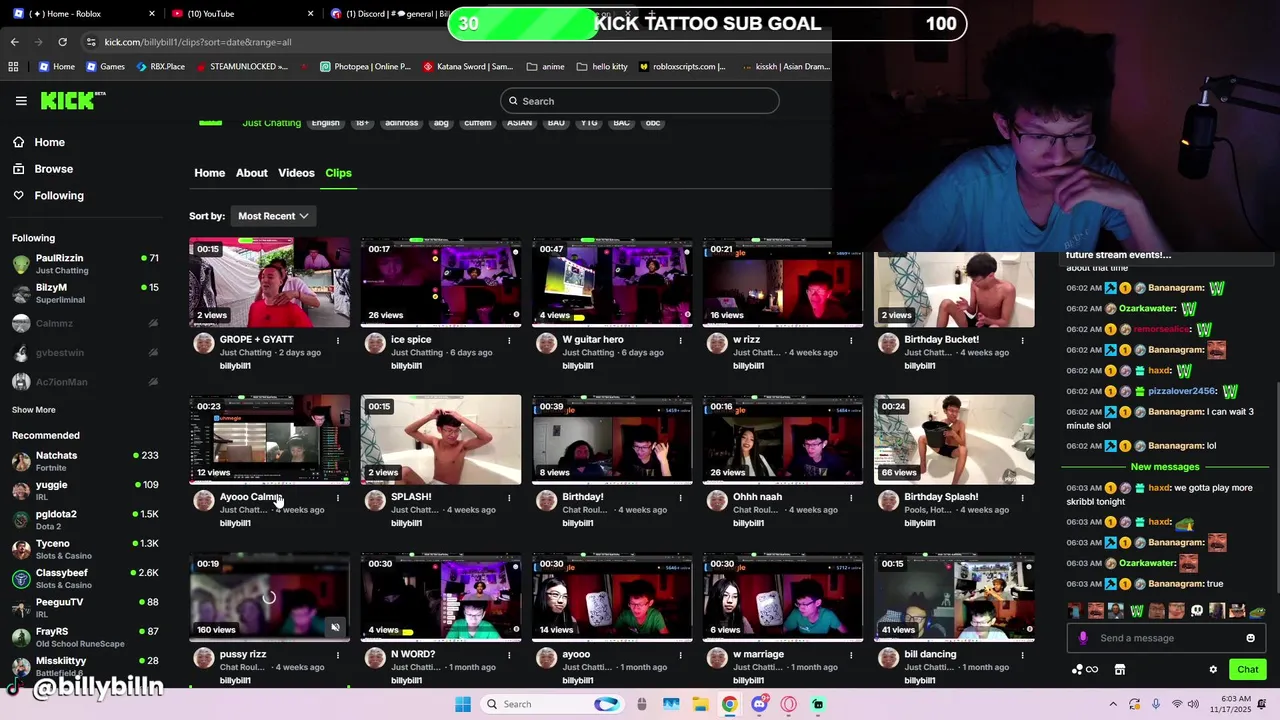Open the hello kitty bookmarks folder

[x=602, y=67]
